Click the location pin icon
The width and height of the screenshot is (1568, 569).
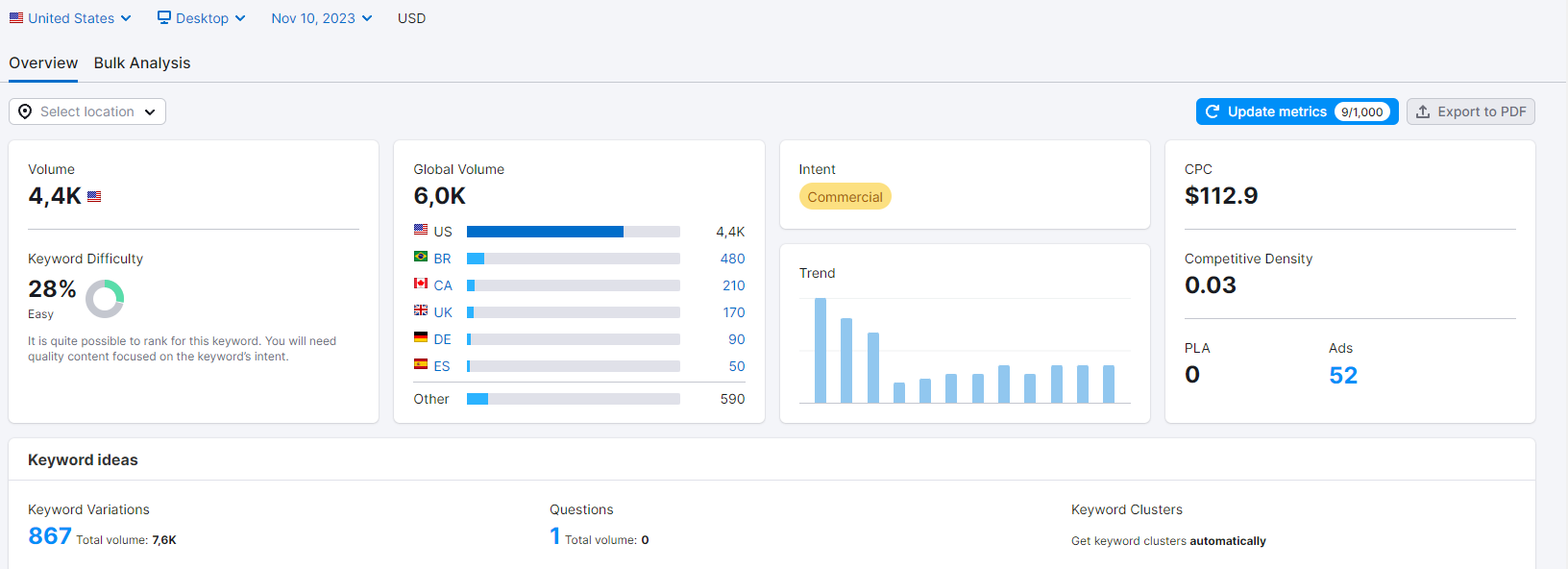click(x=25, y=111)
